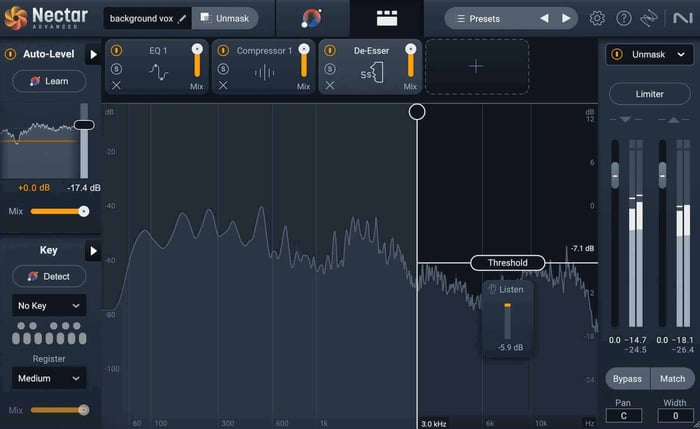Go to the next preset
Screen dimensions: 700x429
[566, 18]
